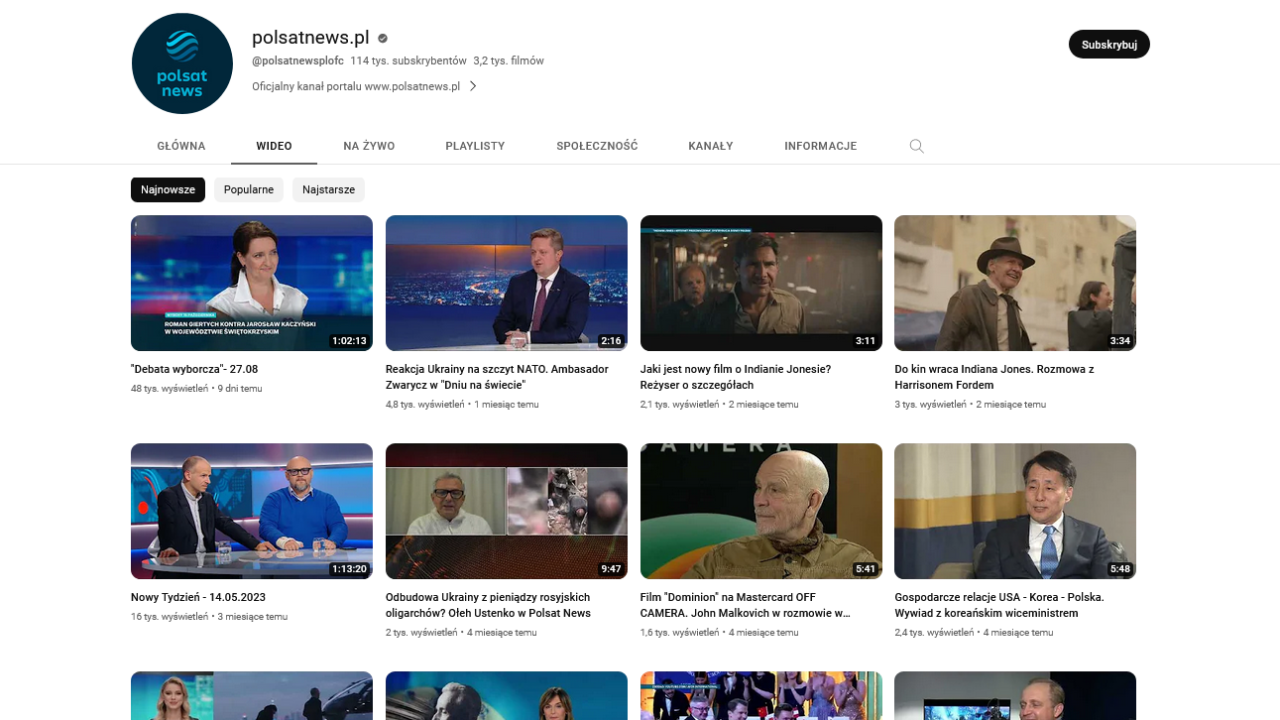
Task: Switch to the GŁÓWNA tab
Action: pyautogui.click(x=181, y=146)
